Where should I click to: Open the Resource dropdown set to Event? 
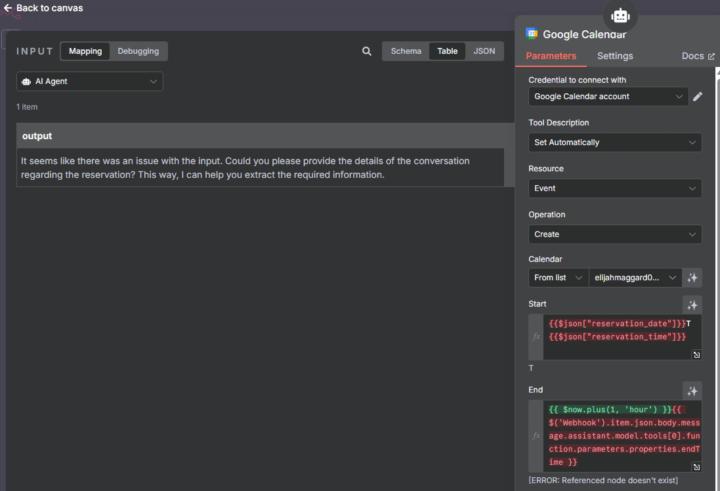[614, 188]
